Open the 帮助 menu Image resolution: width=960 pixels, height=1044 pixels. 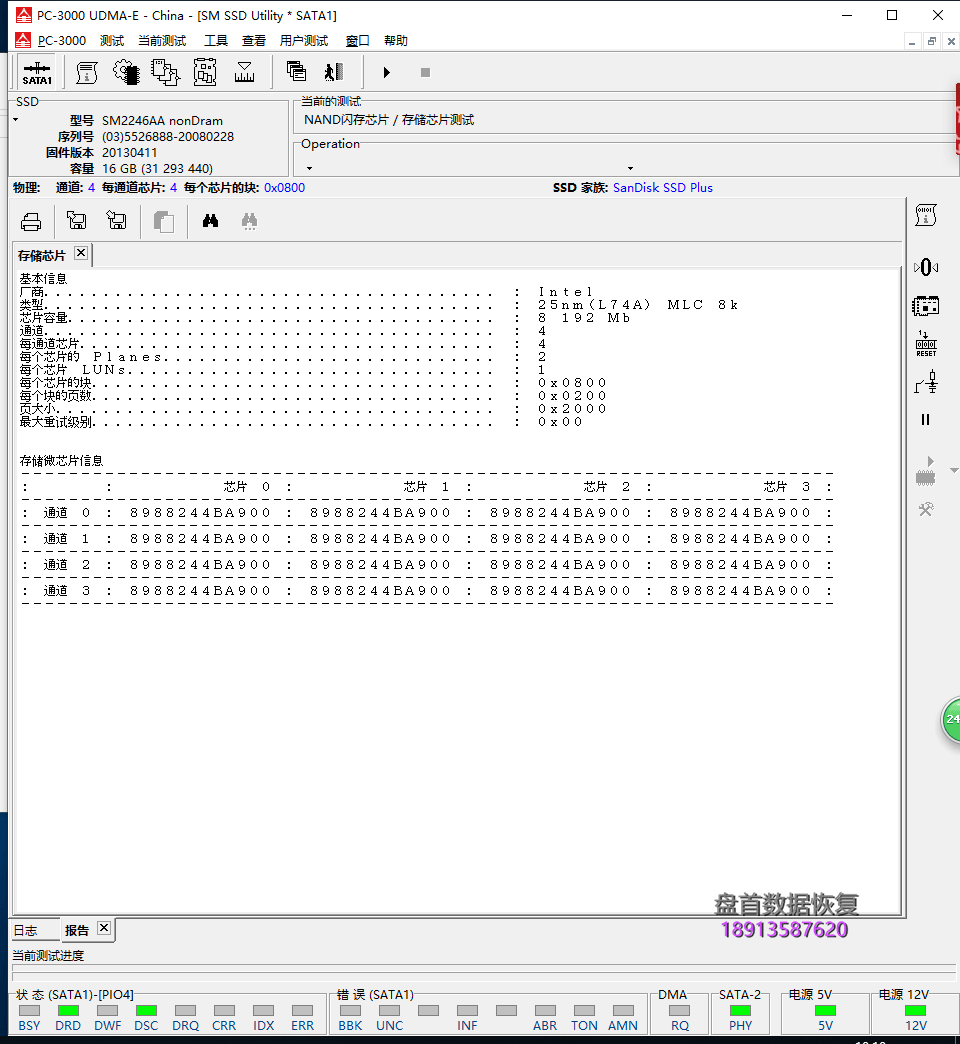pyautogui.click(x=395, y=41)
